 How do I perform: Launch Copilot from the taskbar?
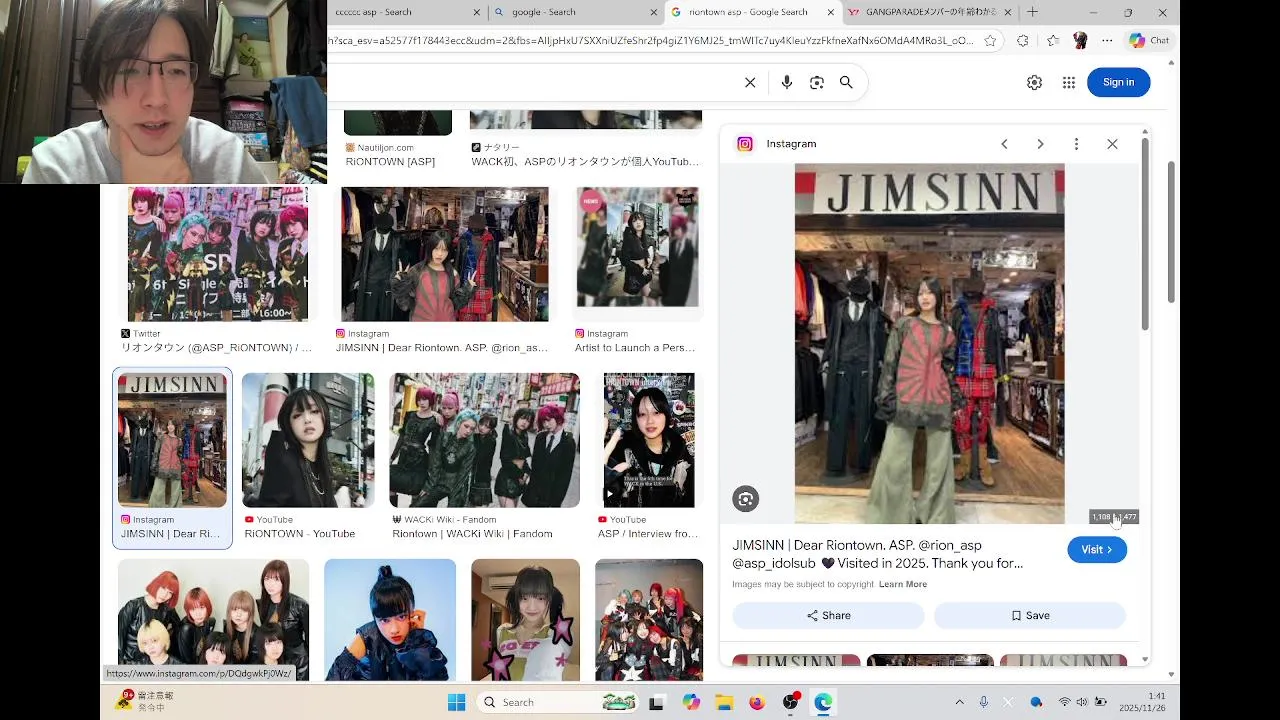(x=691, y=702)
